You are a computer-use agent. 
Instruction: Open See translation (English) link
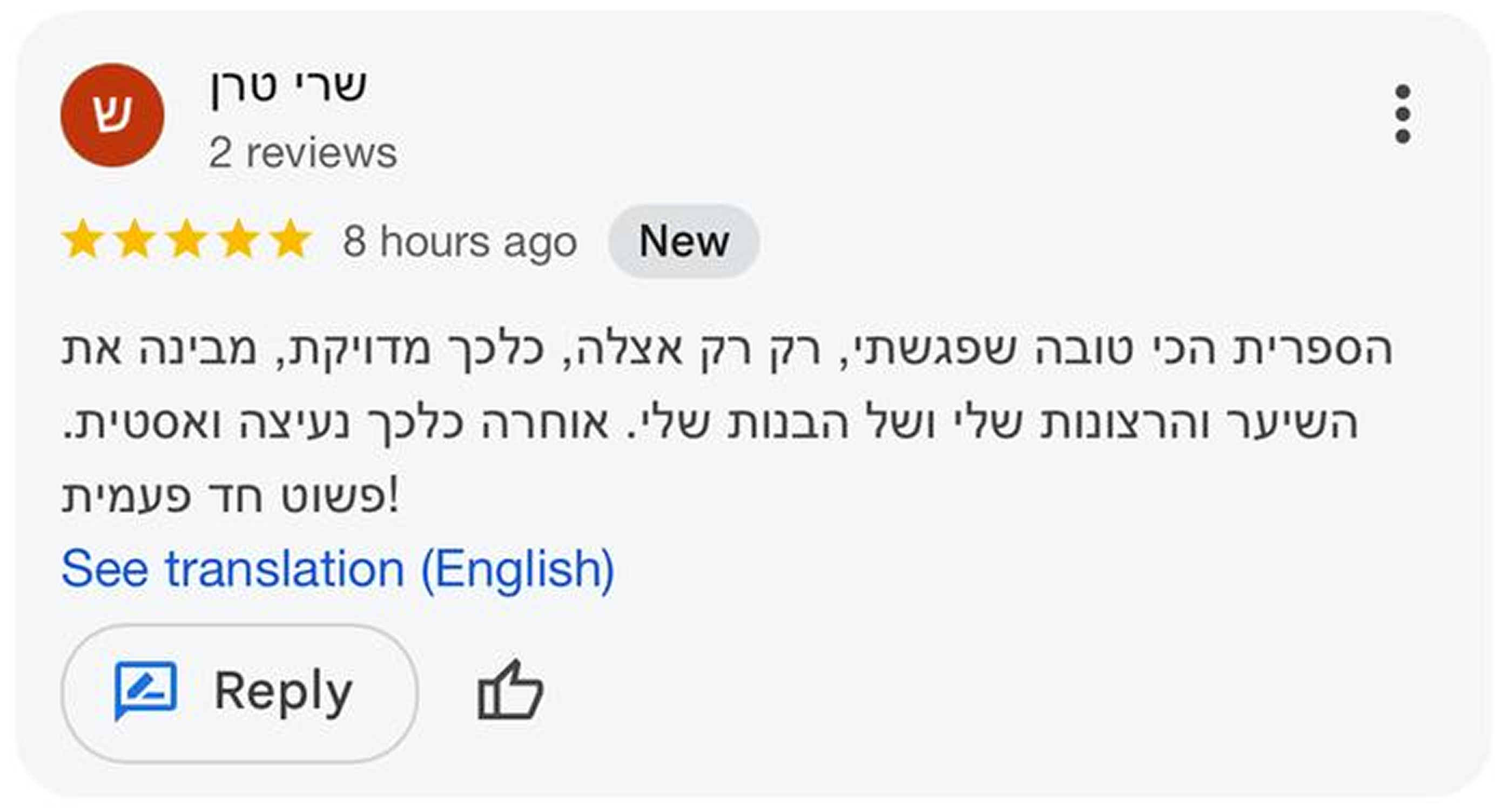pos(338,569)
